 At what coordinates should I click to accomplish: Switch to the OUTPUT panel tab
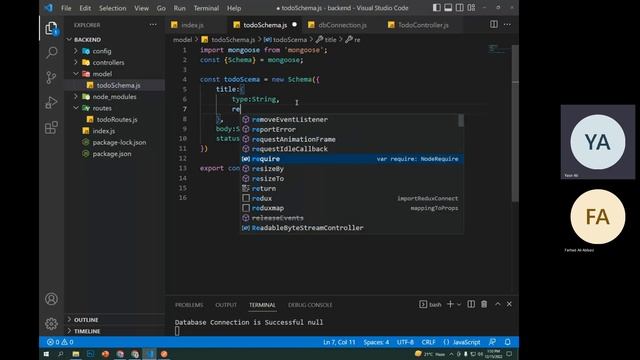(226, 305)
